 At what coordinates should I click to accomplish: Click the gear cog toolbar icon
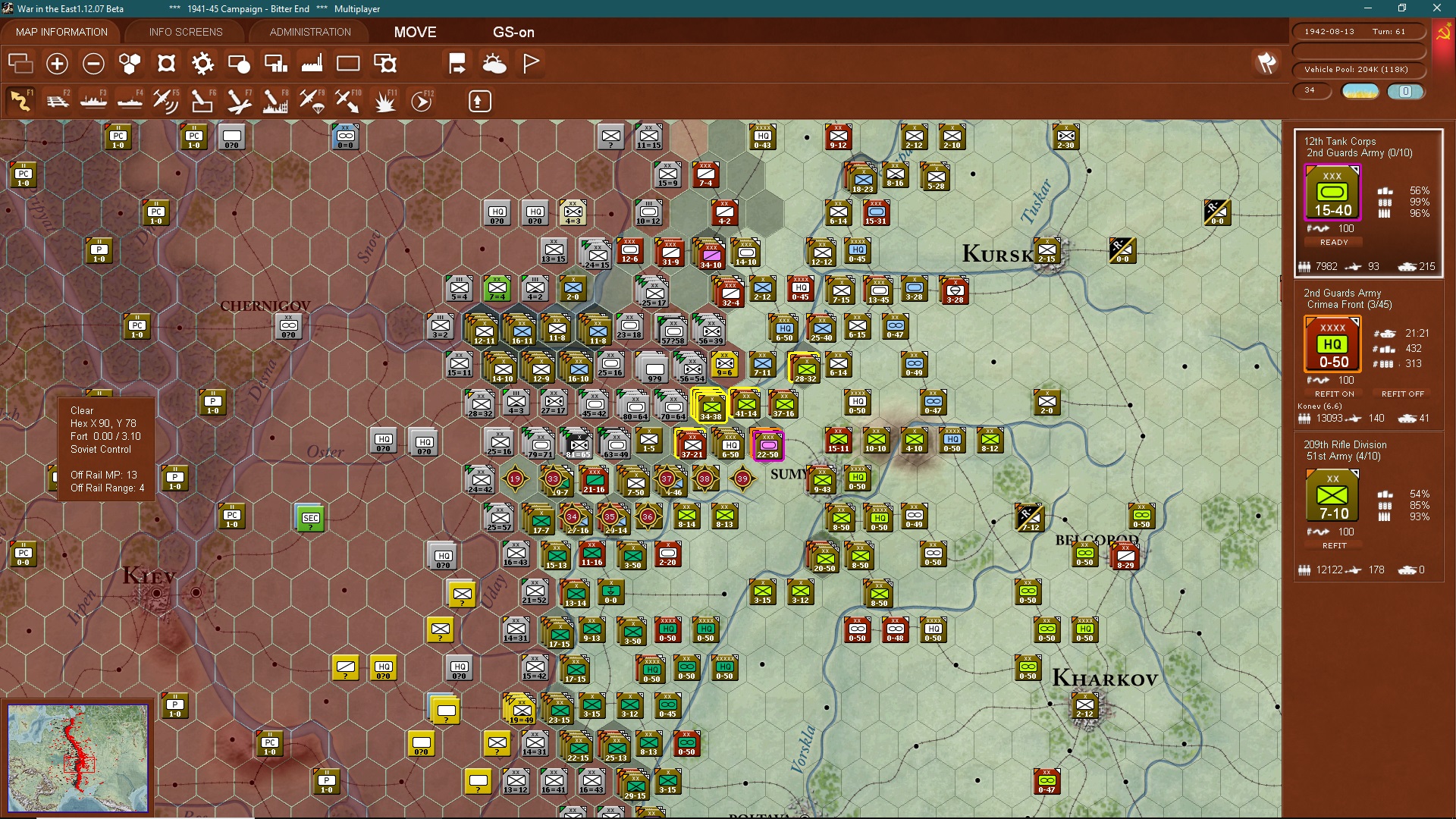pos(202,64)
